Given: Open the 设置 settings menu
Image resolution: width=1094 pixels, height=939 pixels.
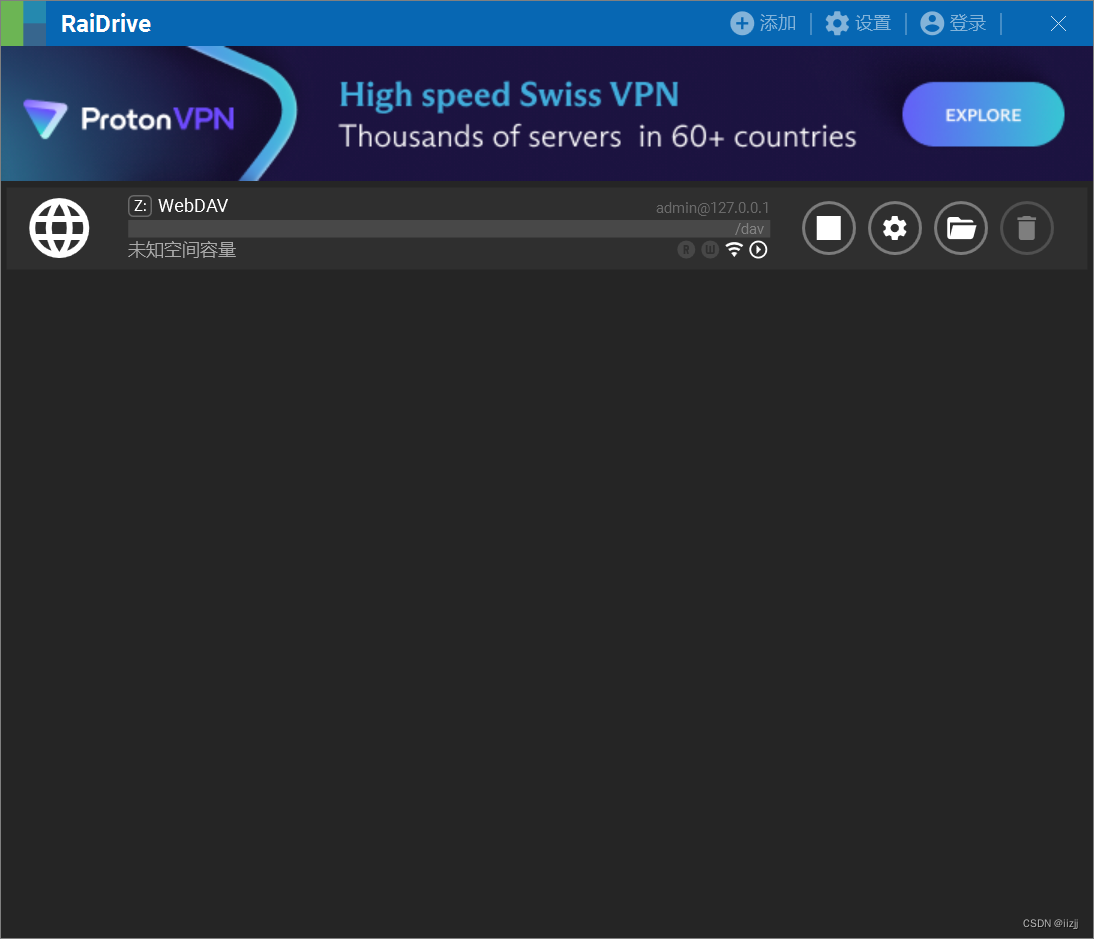Looking at the screenshot, I should coord(858,23).
